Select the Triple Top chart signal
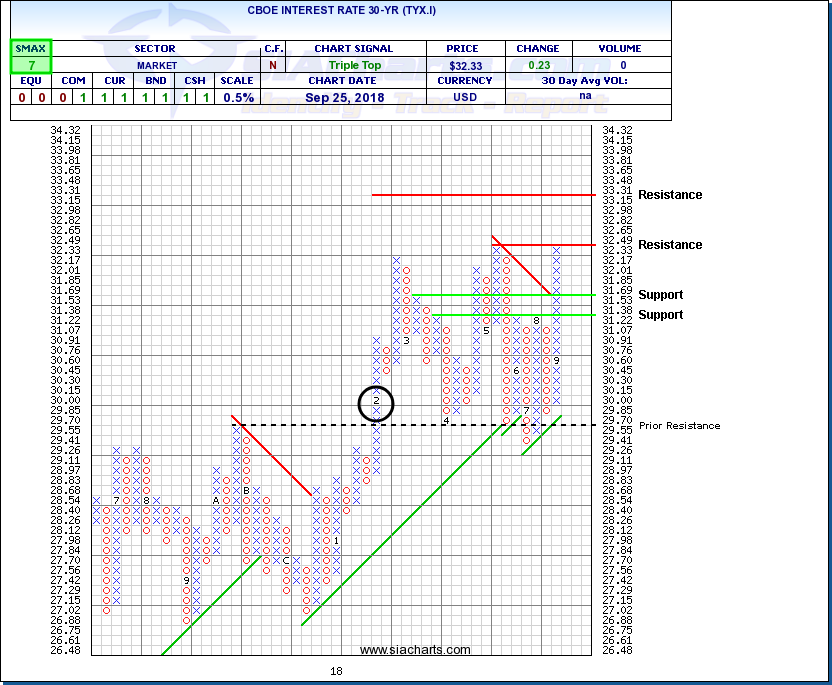Screen dimensions: 832x685 tap(354, 64)
